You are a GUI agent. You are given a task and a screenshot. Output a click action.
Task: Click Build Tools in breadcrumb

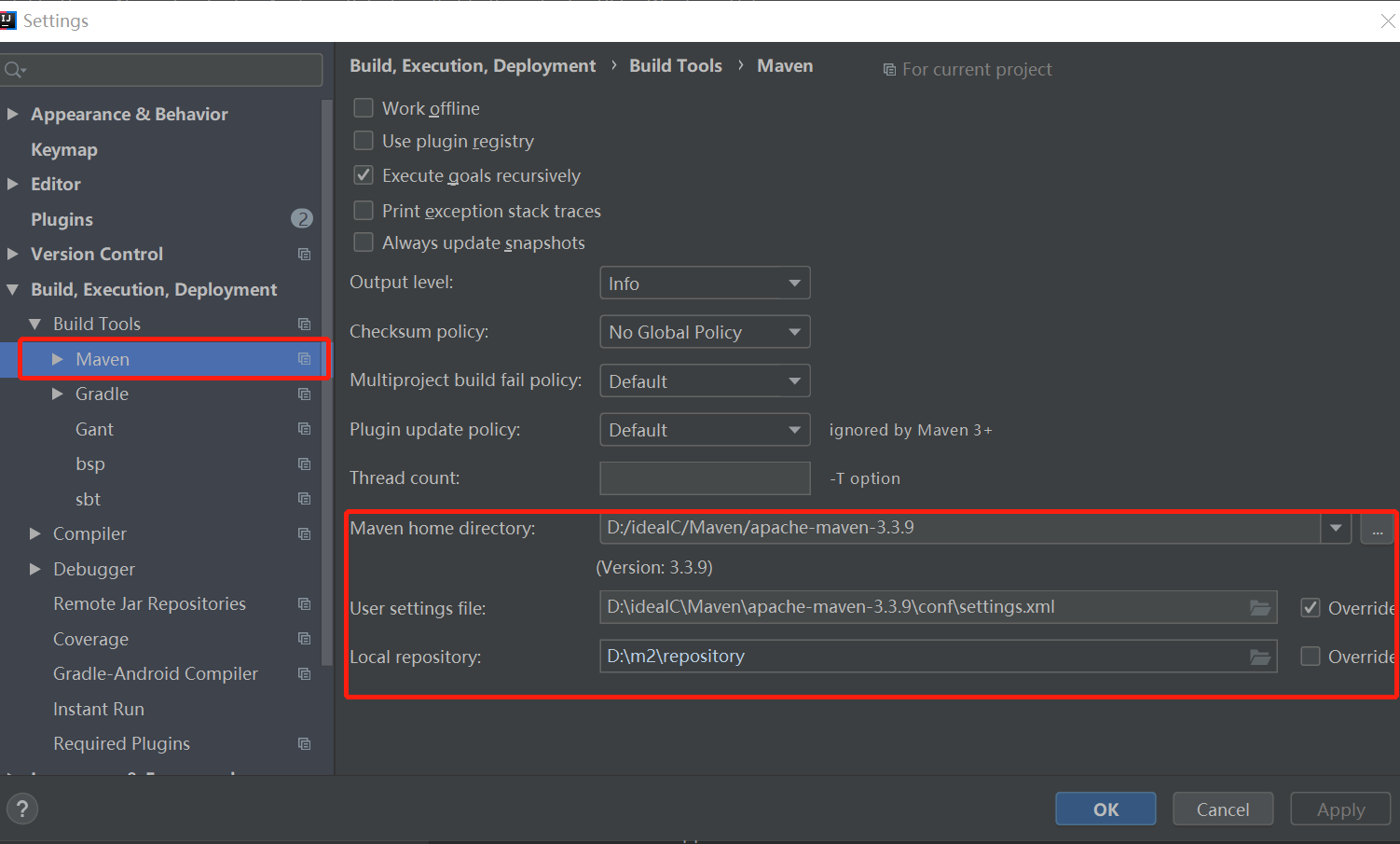click(676, 65)
